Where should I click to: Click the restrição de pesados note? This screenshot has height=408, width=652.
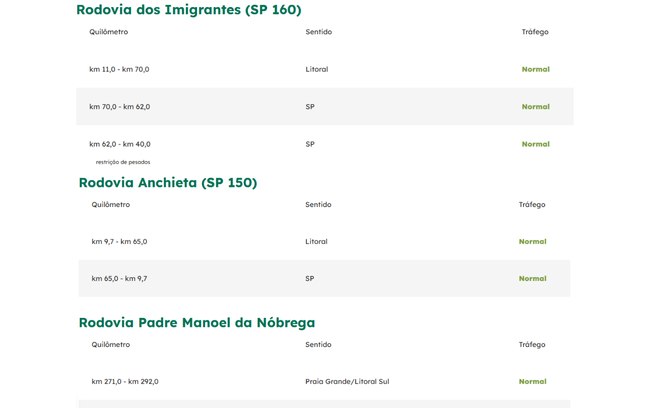point(123,161)
